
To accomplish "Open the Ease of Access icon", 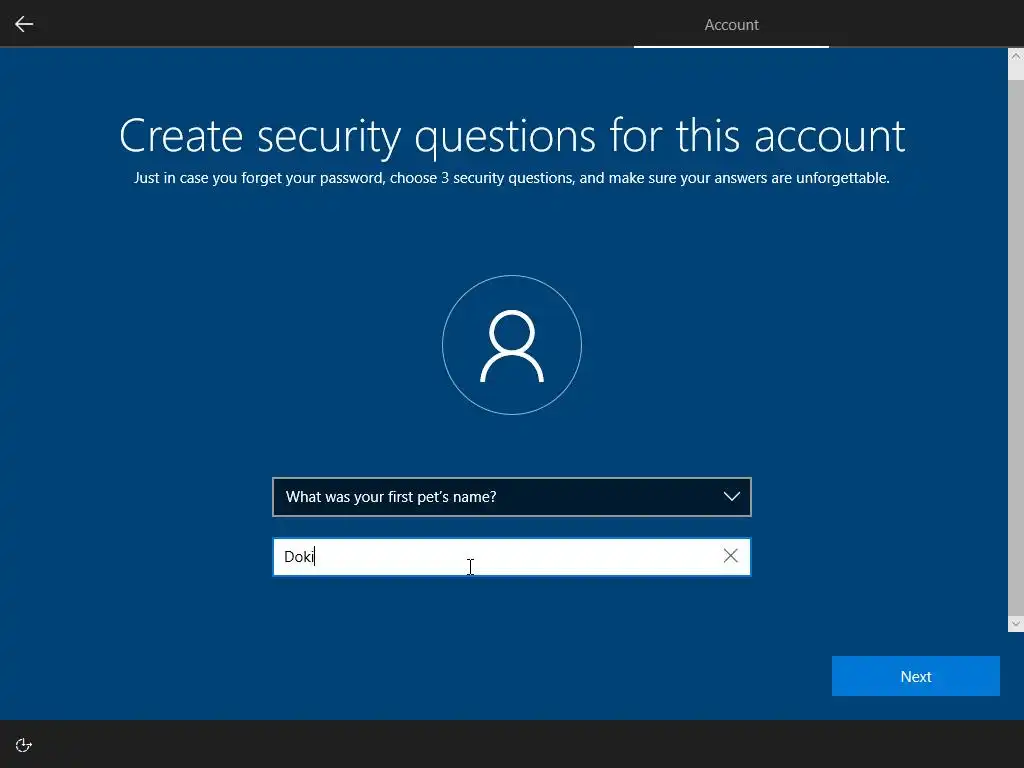I will [x=24, y=745].
